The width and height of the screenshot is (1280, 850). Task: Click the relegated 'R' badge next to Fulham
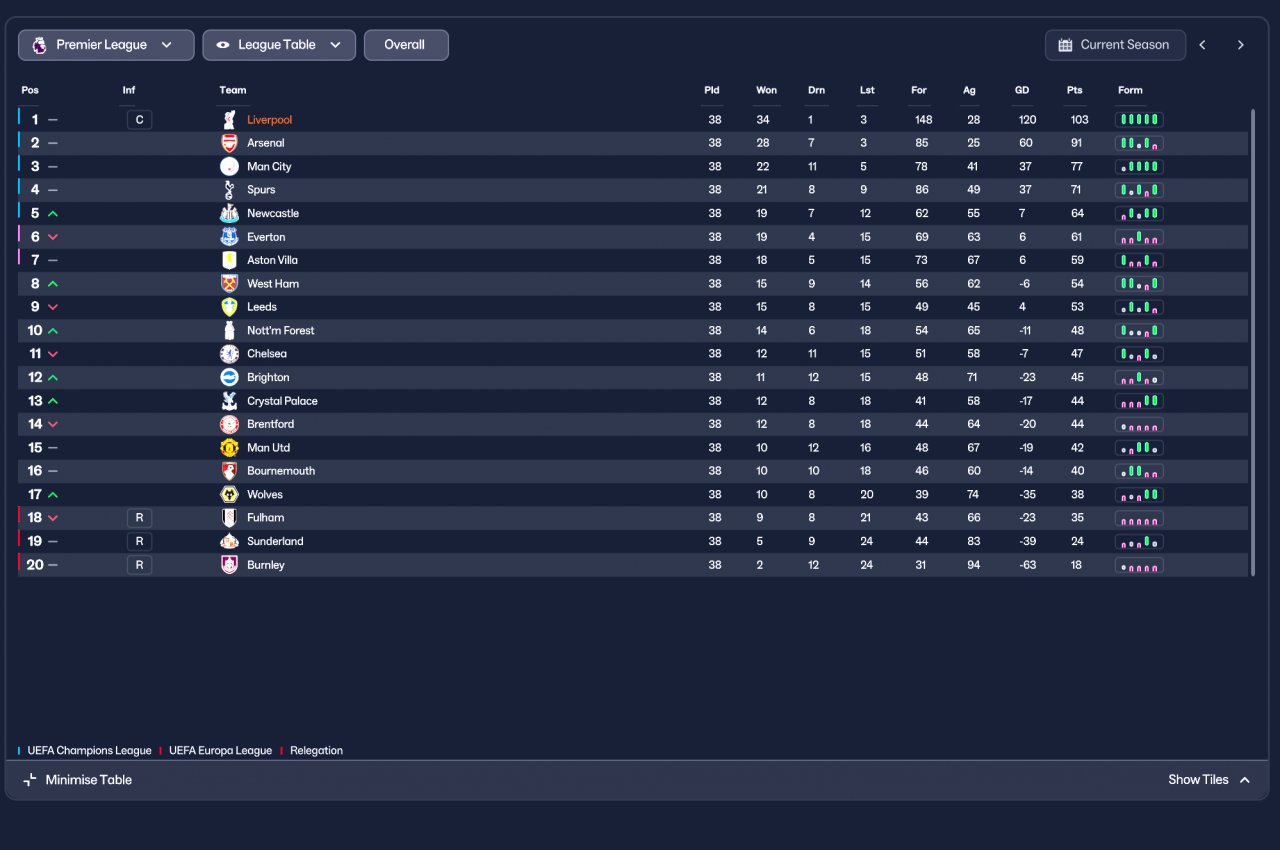click(x=139, y=518)
